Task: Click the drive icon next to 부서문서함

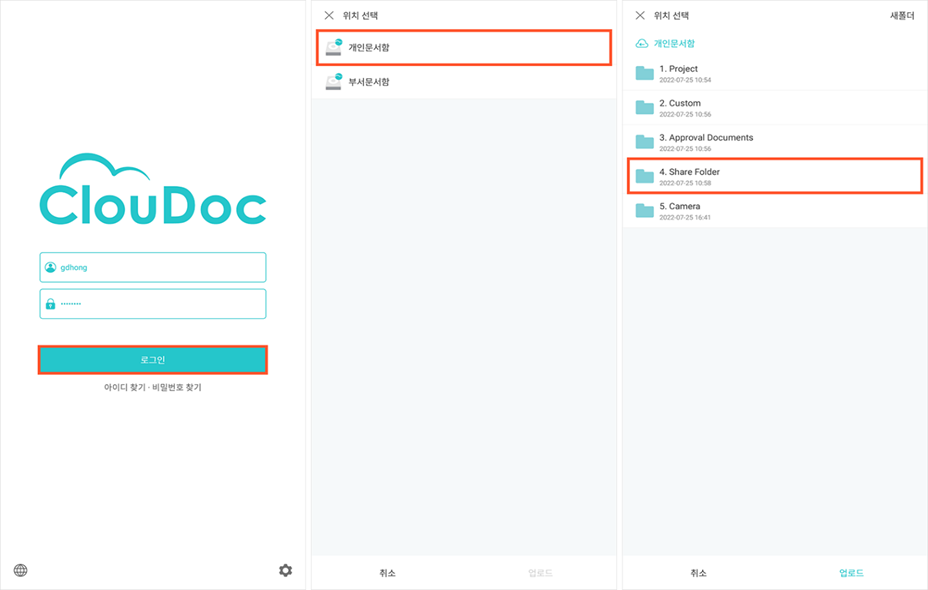Action: [x=334, y=82]
